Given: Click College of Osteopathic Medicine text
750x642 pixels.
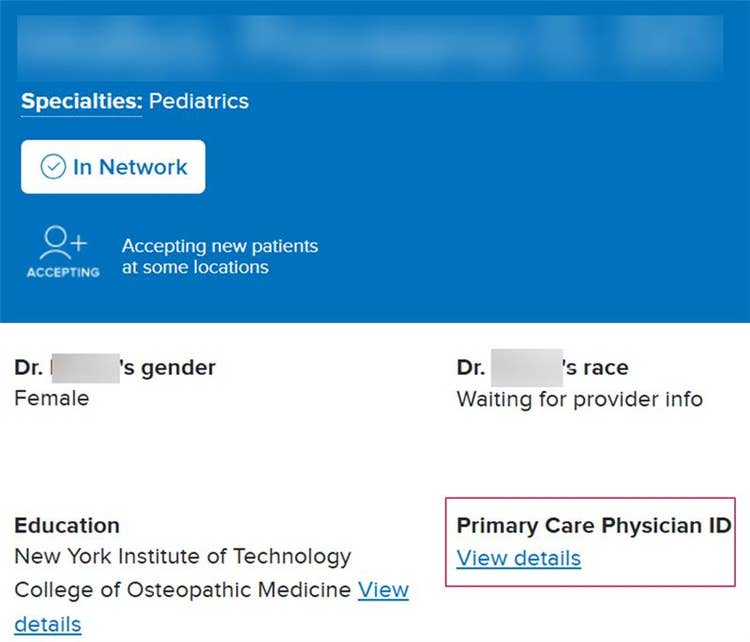Looking at the screenshot, I should point(182,589).
